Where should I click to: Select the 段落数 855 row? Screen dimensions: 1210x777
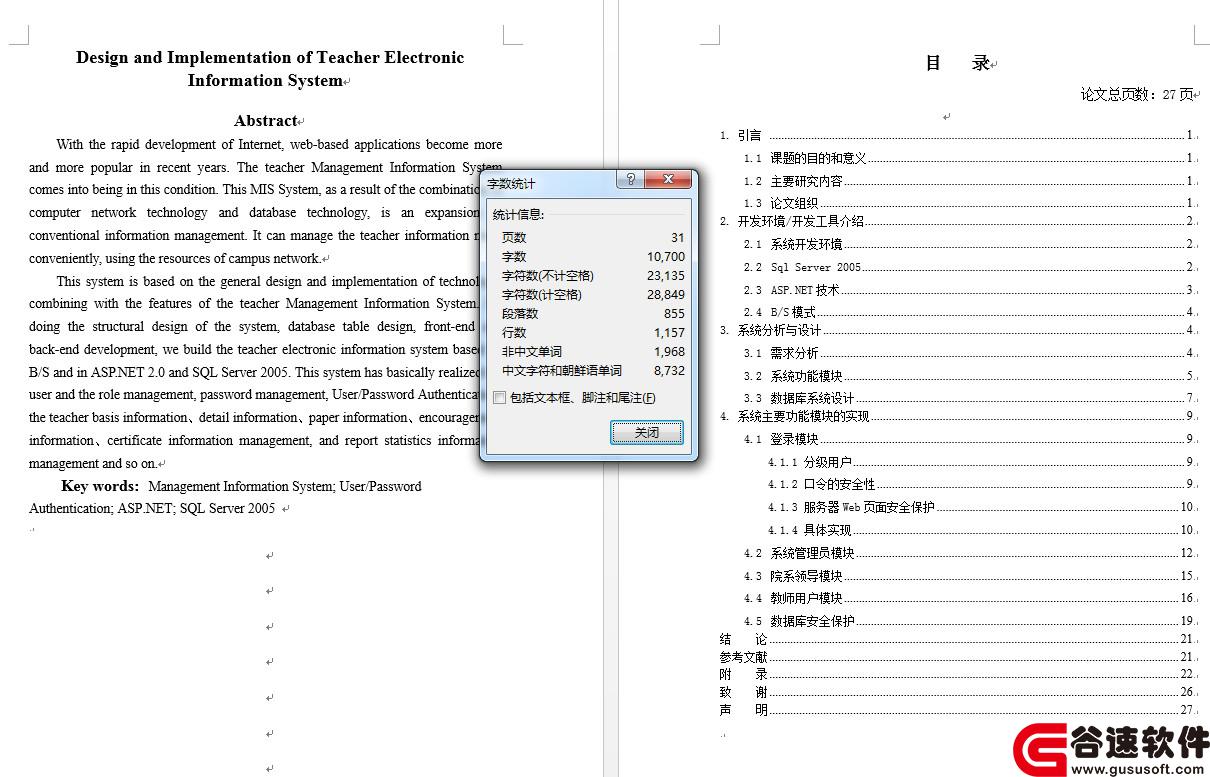pyautogui.click(x=593, y=313)
